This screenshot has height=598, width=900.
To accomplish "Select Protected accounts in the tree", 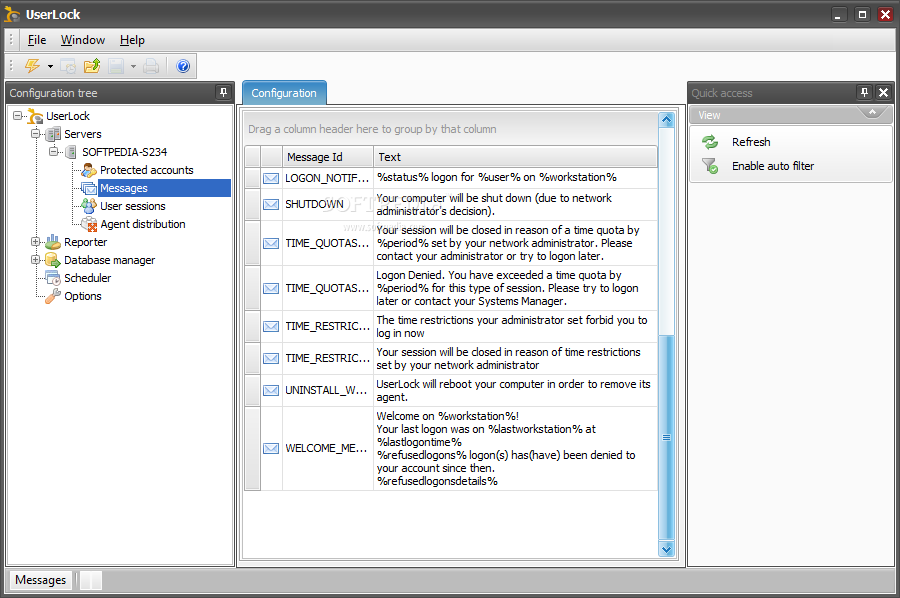I will tap(146, 170).
